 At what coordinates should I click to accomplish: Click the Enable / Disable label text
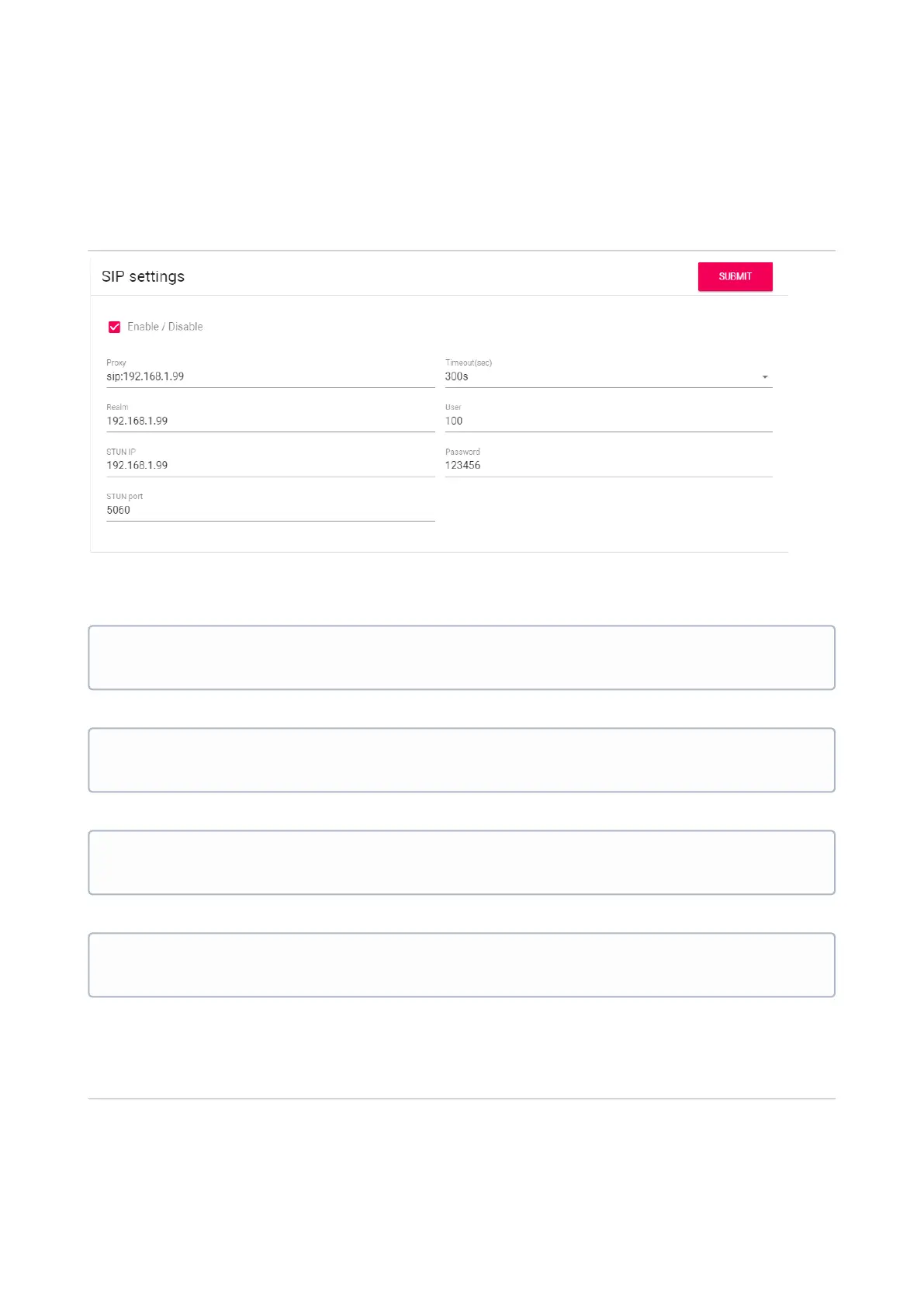click(x=164, y=327)
